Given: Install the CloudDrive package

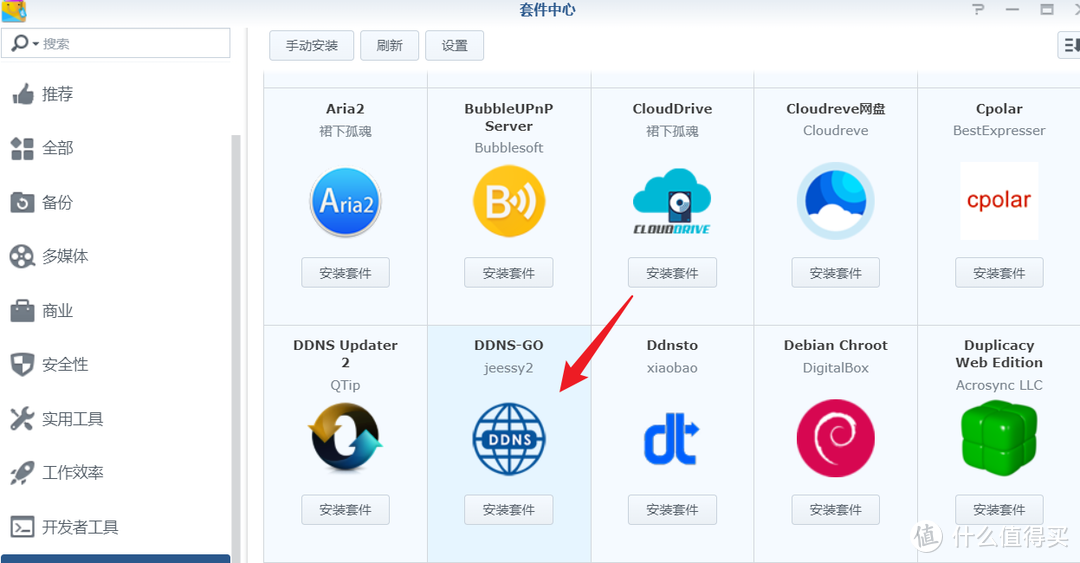Looking at the screenshot, I should [672, 273].
